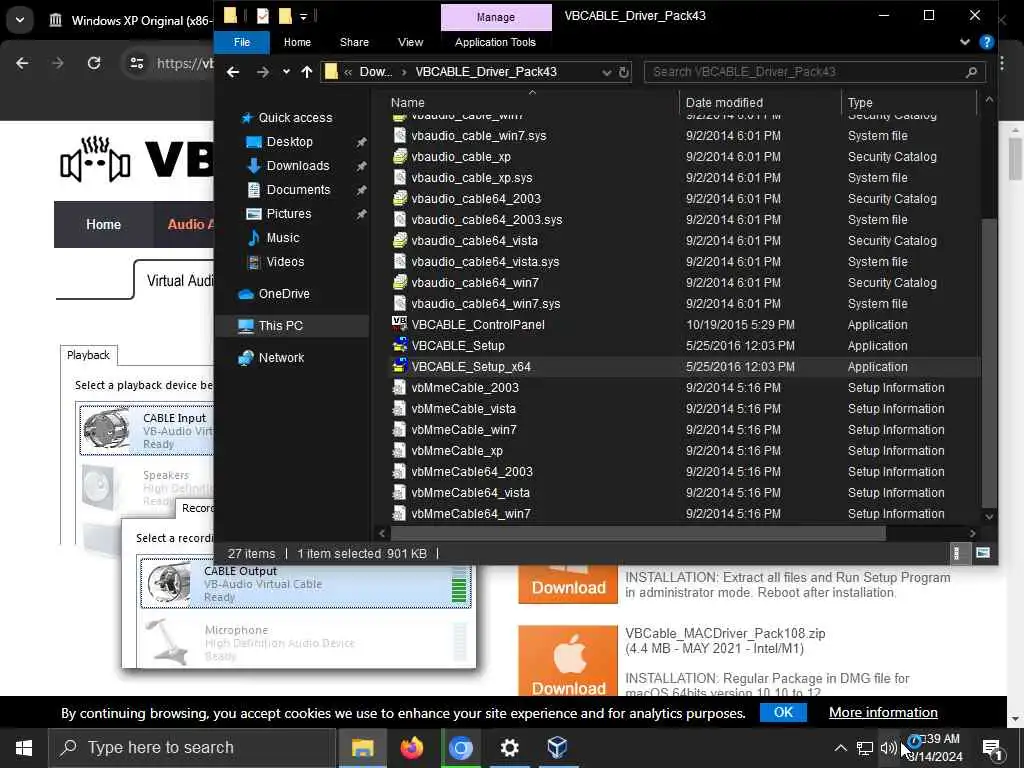
Task: Click the search magnifier in Explorer
Action: click(x=971, y=72)
